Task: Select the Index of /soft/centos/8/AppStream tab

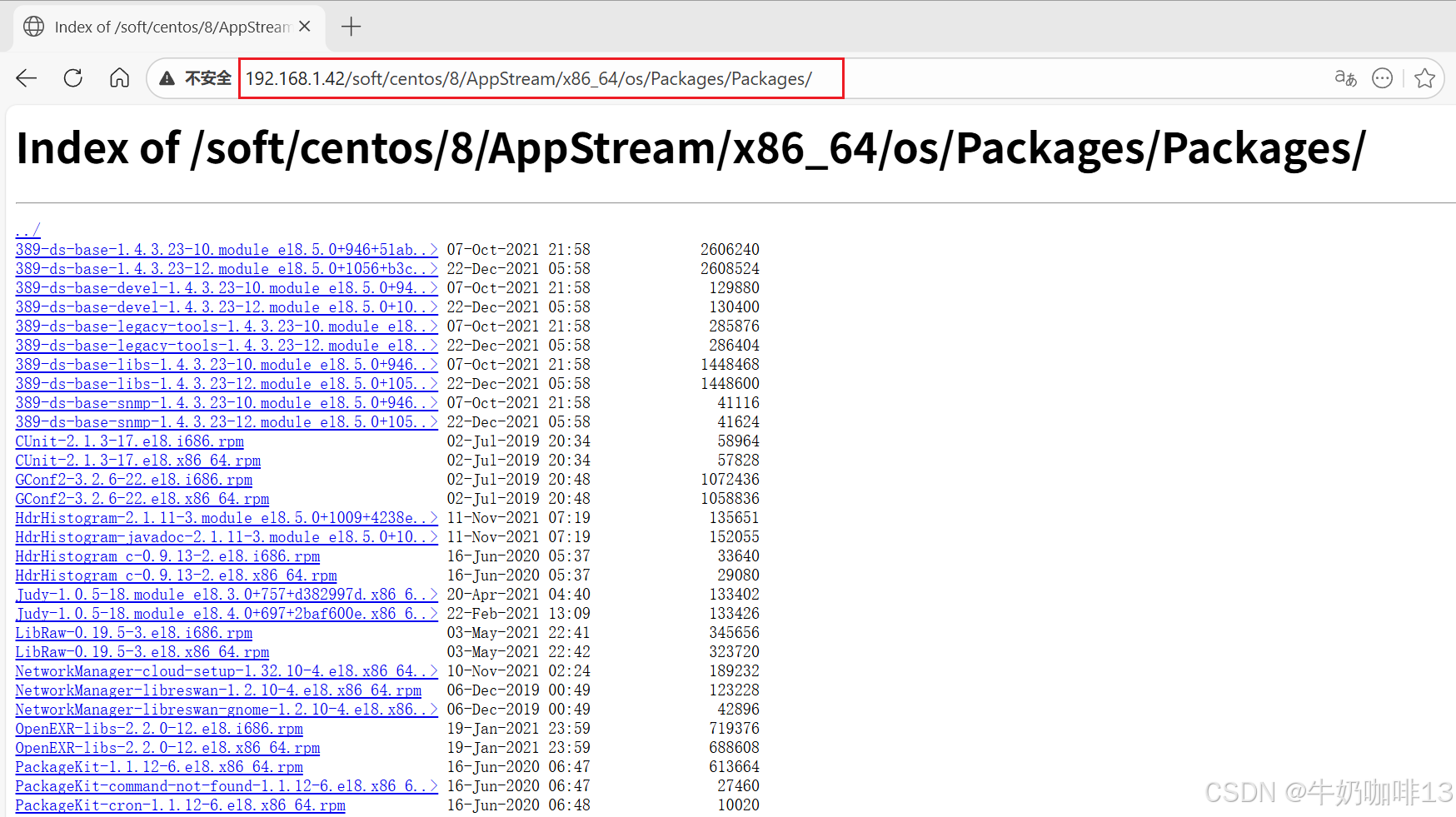Action: click(x=169, y=27)
